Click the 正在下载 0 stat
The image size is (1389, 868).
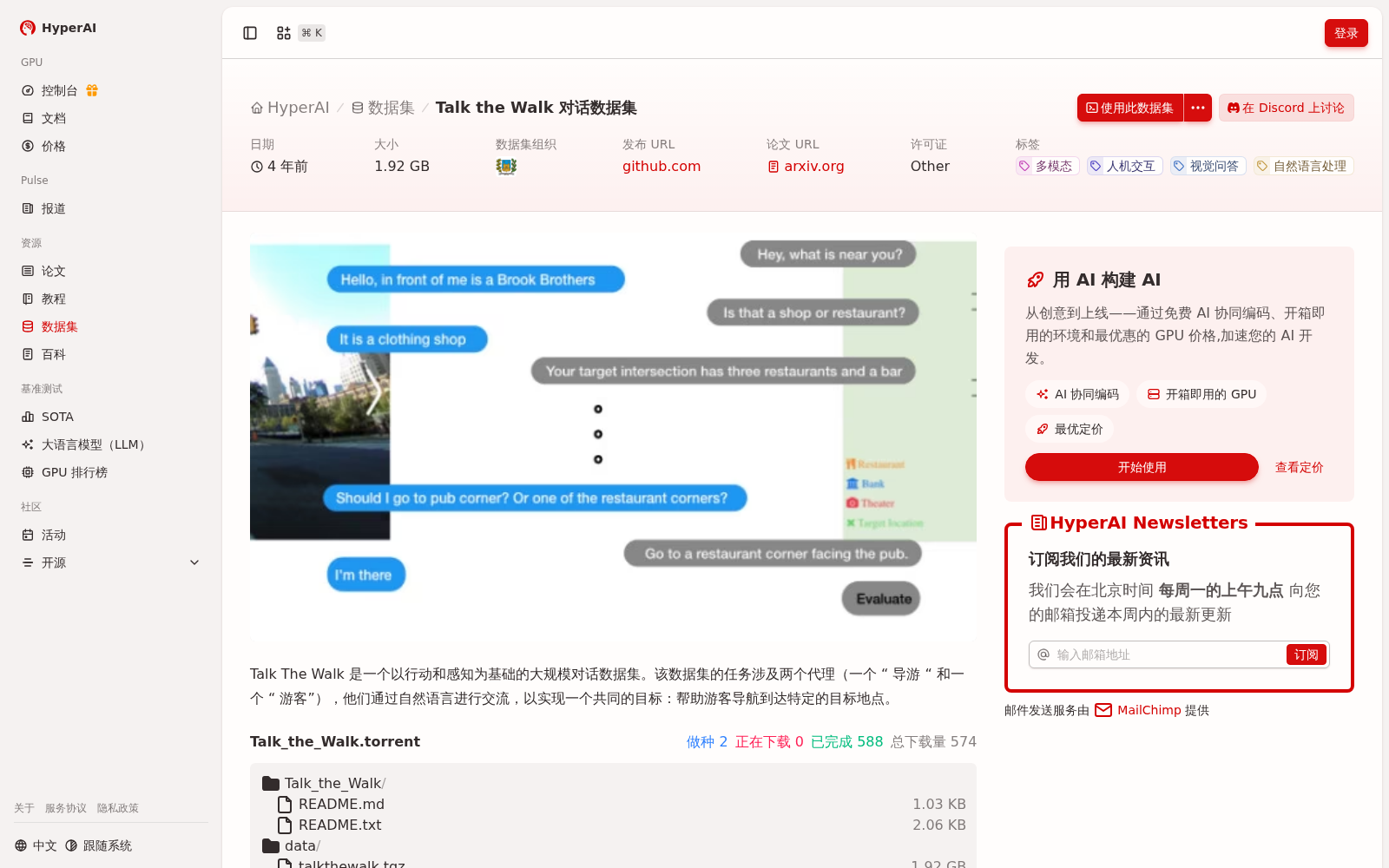click(769, 741)
